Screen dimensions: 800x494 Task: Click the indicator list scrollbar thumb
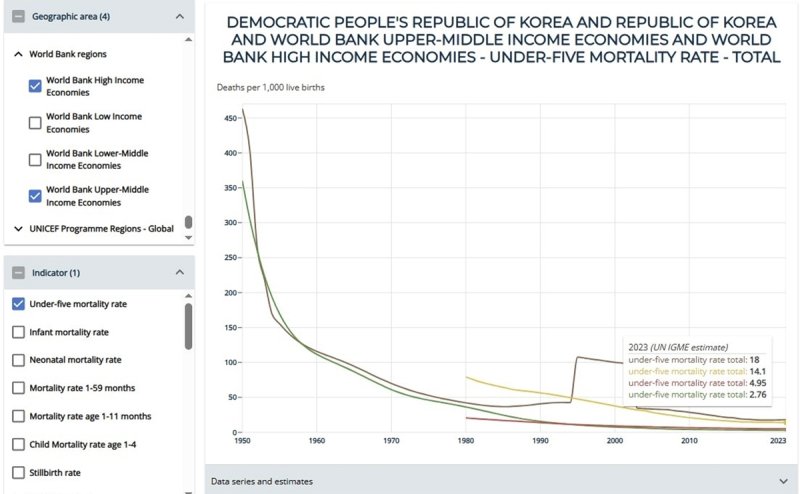pos(188,325)
